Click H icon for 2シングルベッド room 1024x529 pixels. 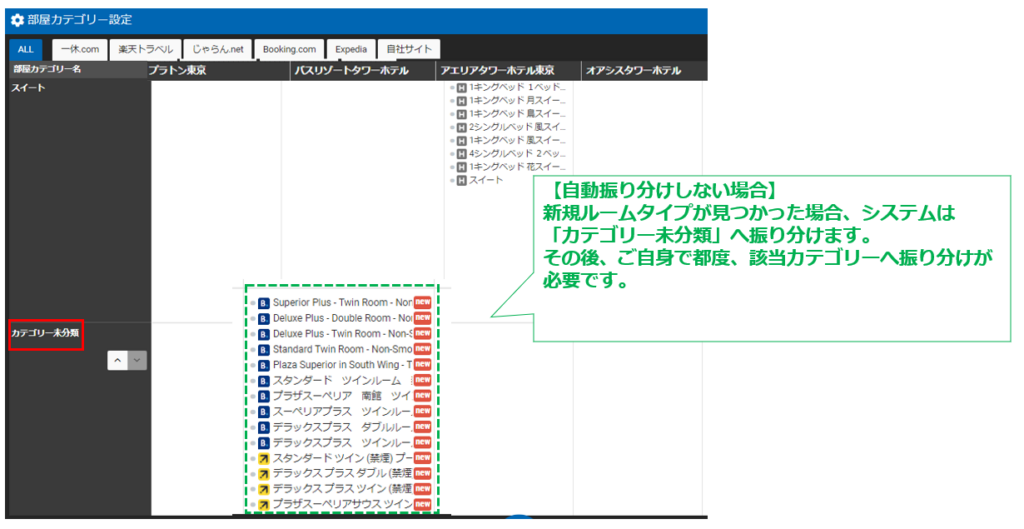[x=461, y=127]
